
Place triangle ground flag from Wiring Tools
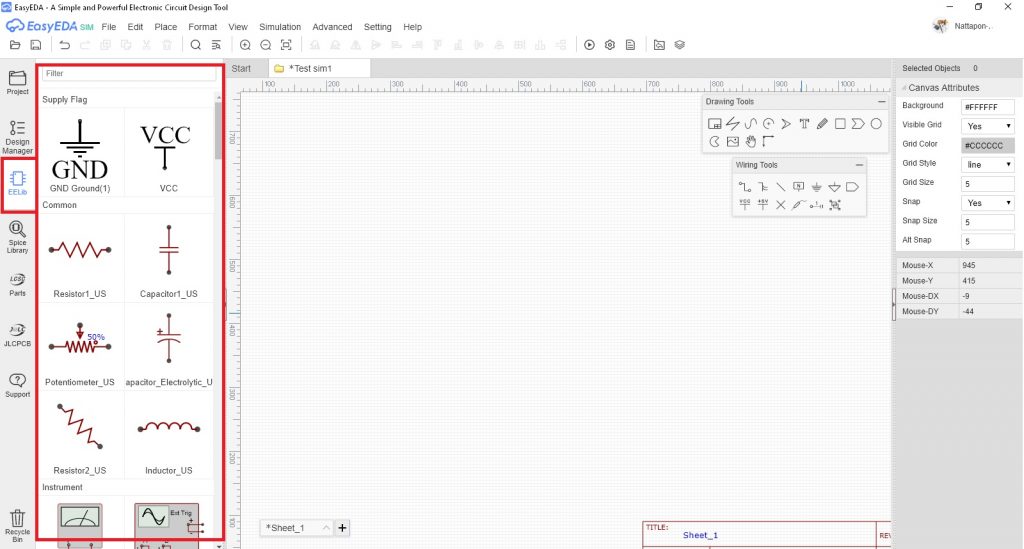tap(834, 187)
